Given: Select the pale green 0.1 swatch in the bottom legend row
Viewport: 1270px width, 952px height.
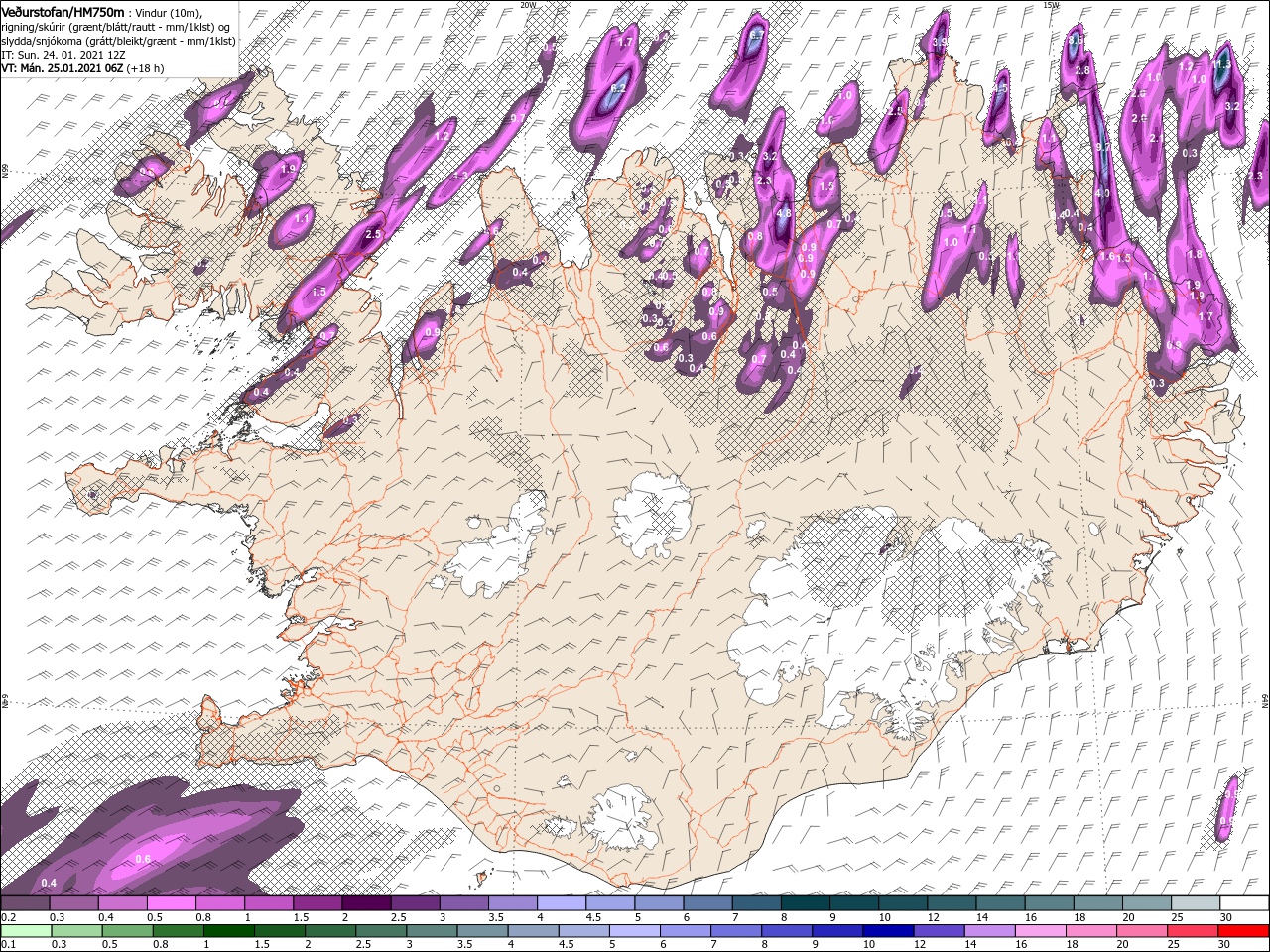Looking at the screenshot, I should [x=27, y=930].
